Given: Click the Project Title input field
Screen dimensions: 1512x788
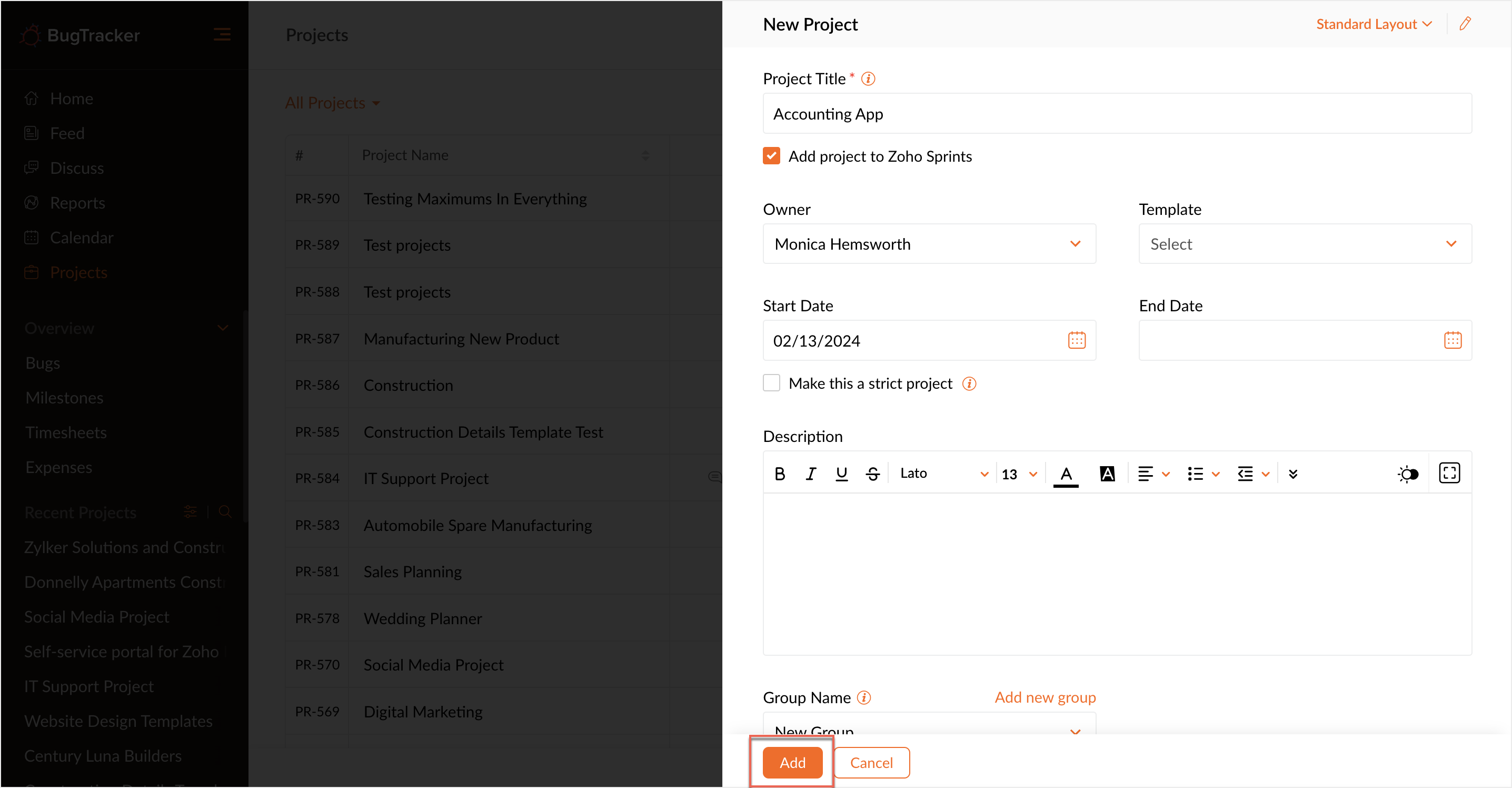Looking at the screenshot, I should pyautogui.click(x=1117, y=114).
